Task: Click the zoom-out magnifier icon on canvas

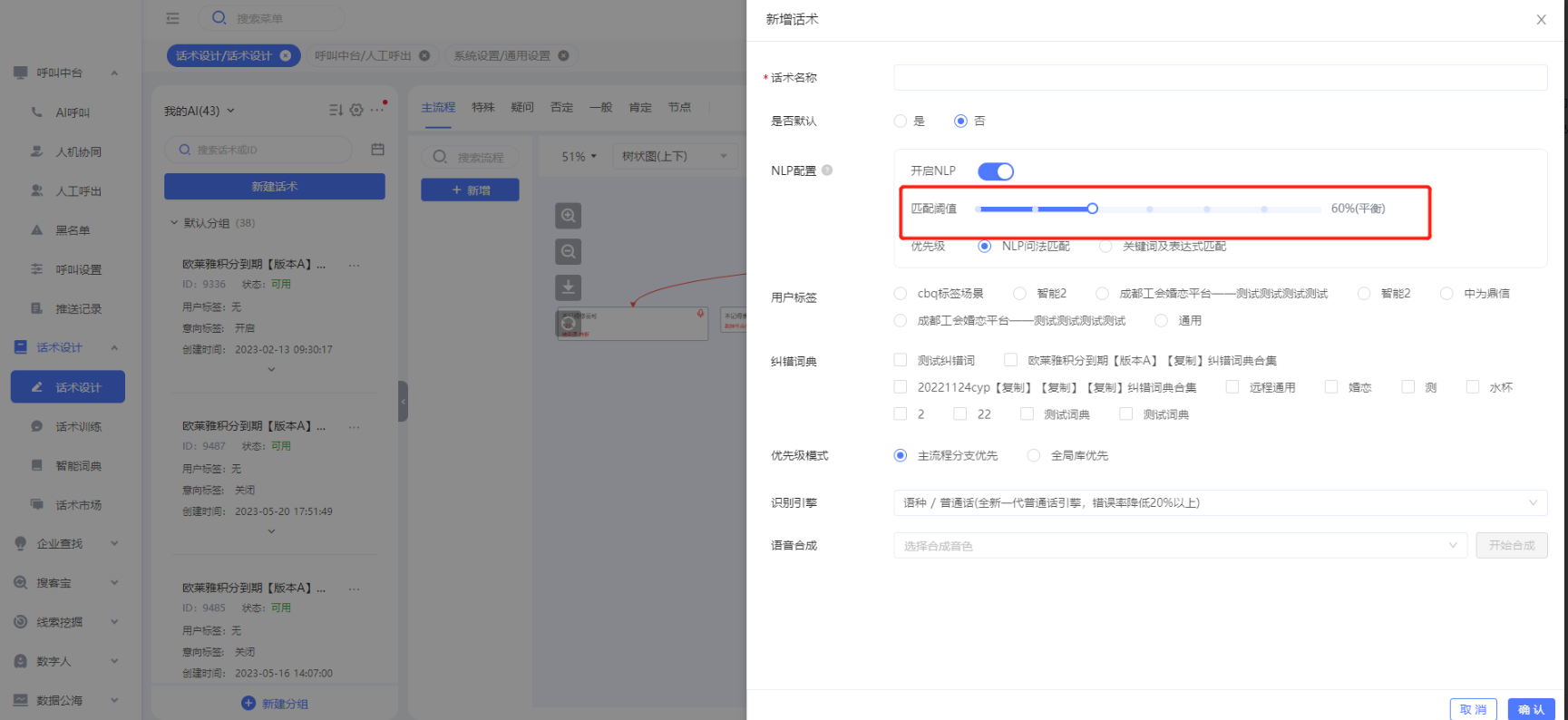Action: (x=568, y=251)
